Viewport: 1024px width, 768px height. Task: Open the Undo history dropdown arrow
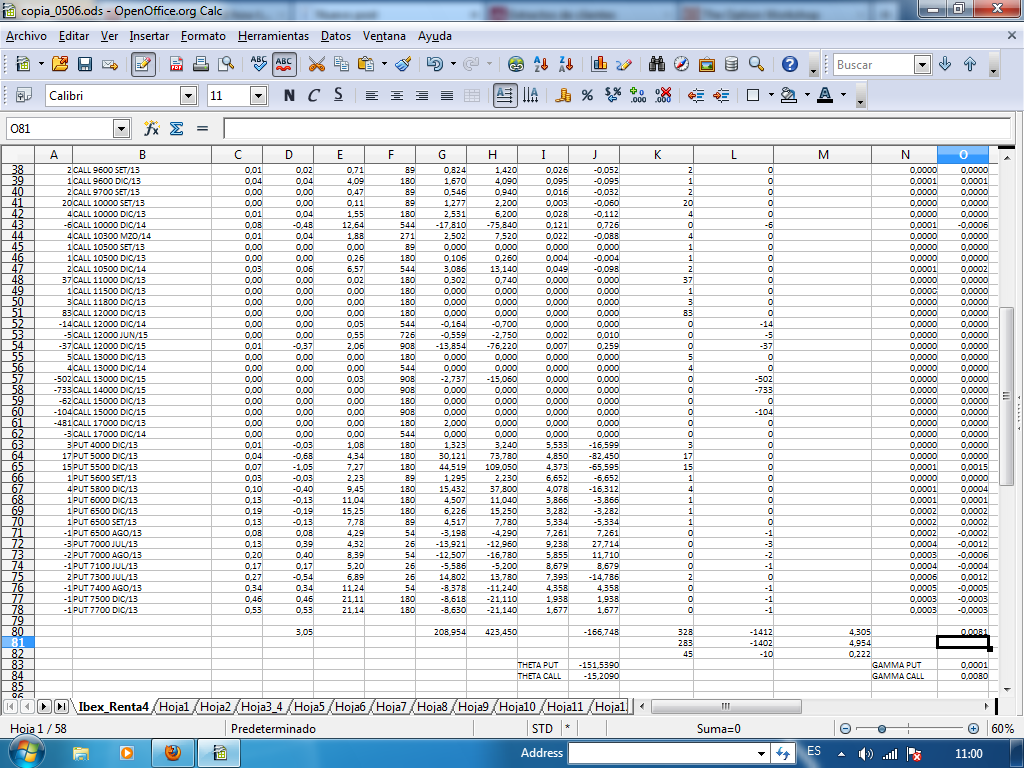tap(453, 64)
